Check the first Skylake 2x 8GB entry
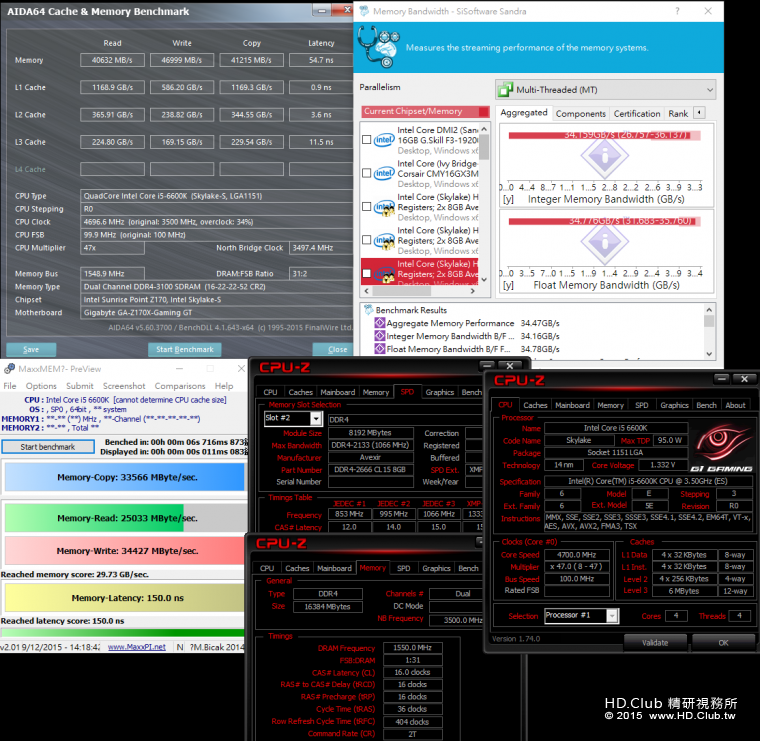Image resolution: width=760 pixels, height=741 pixels. click(367, 206)
